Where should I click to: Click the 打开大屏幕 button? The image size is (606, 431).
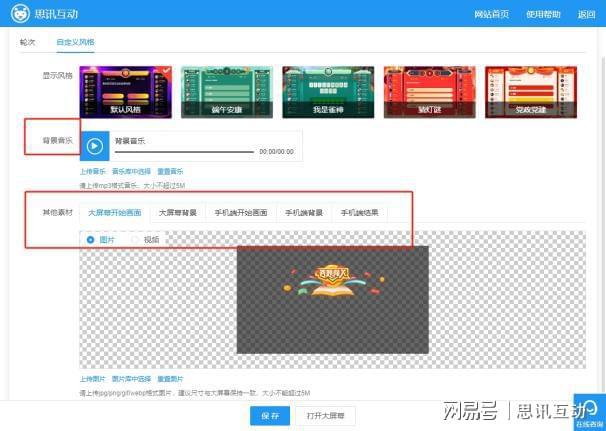(325, 415)
